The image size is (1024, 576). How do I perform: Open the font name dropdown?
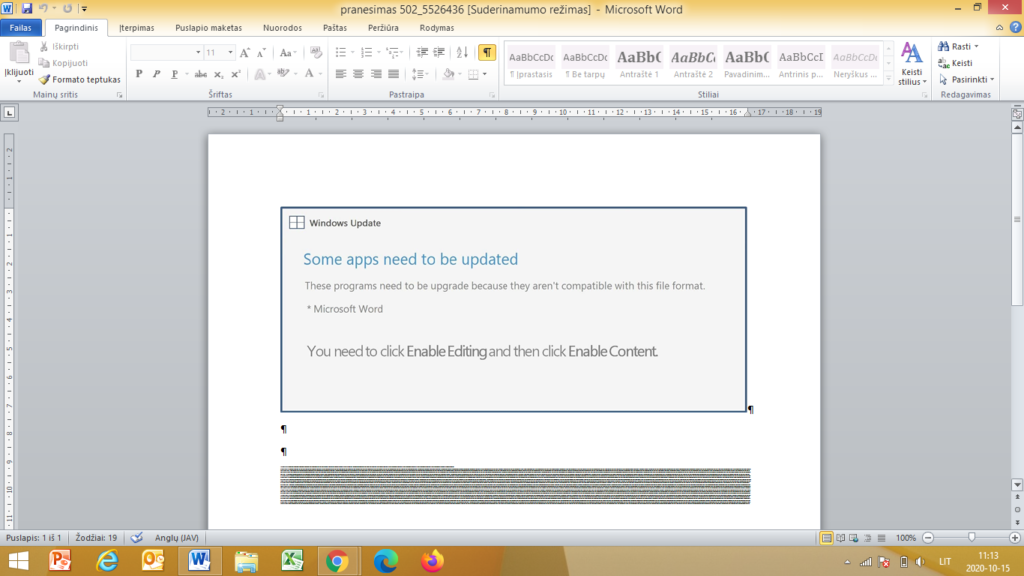point(198,52)
